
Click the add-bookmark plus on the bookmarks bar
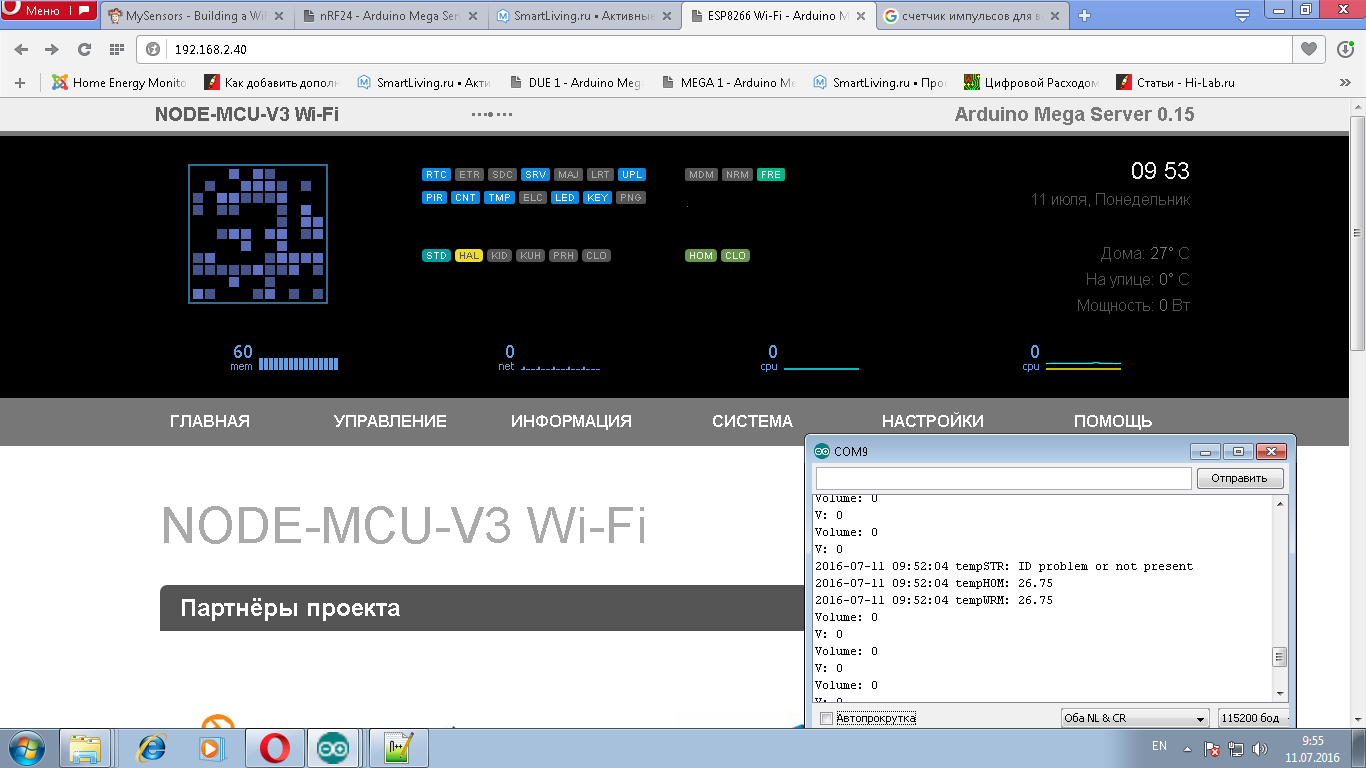(20, 83)
